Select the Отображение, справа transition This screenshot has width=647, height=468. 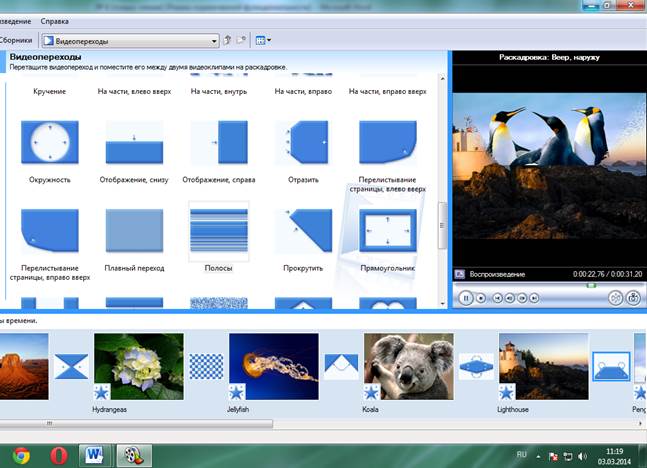click(219, 142)
